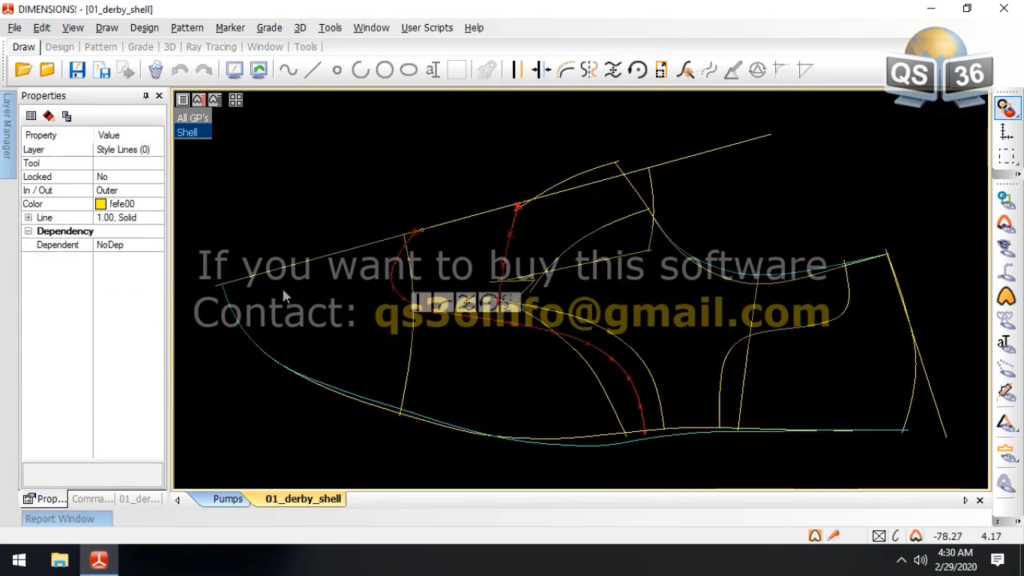This screenshot has width=1024, height=576.
Task: Open the Report Window
Action: [x=64, y=518]
